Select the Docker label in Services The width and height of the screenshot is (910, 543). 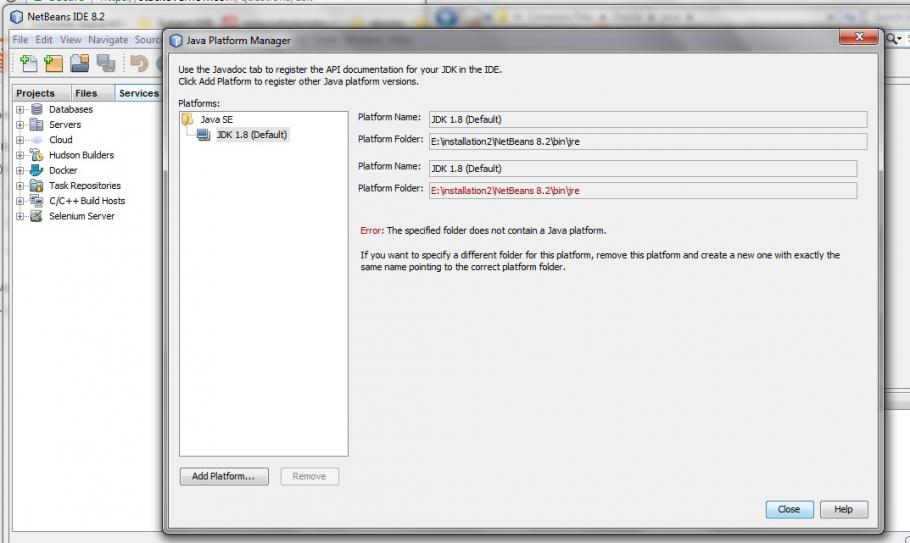pyautogui.click(x=63, y=171)
